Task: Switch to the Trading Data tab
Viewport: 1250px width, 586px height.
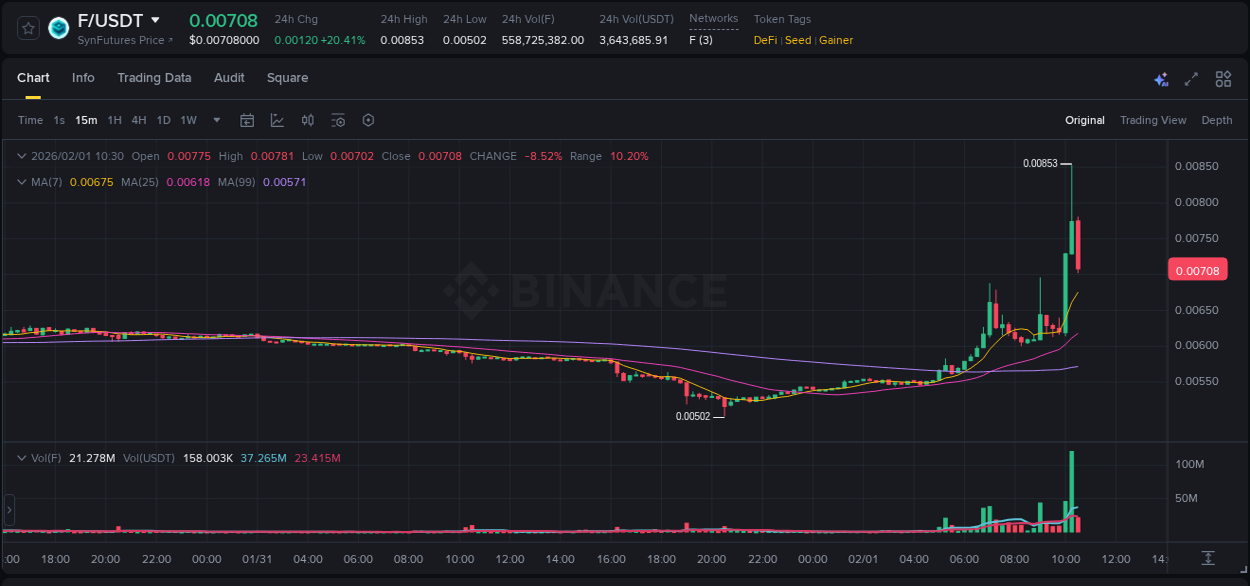Action: click(x=154, y=78)
